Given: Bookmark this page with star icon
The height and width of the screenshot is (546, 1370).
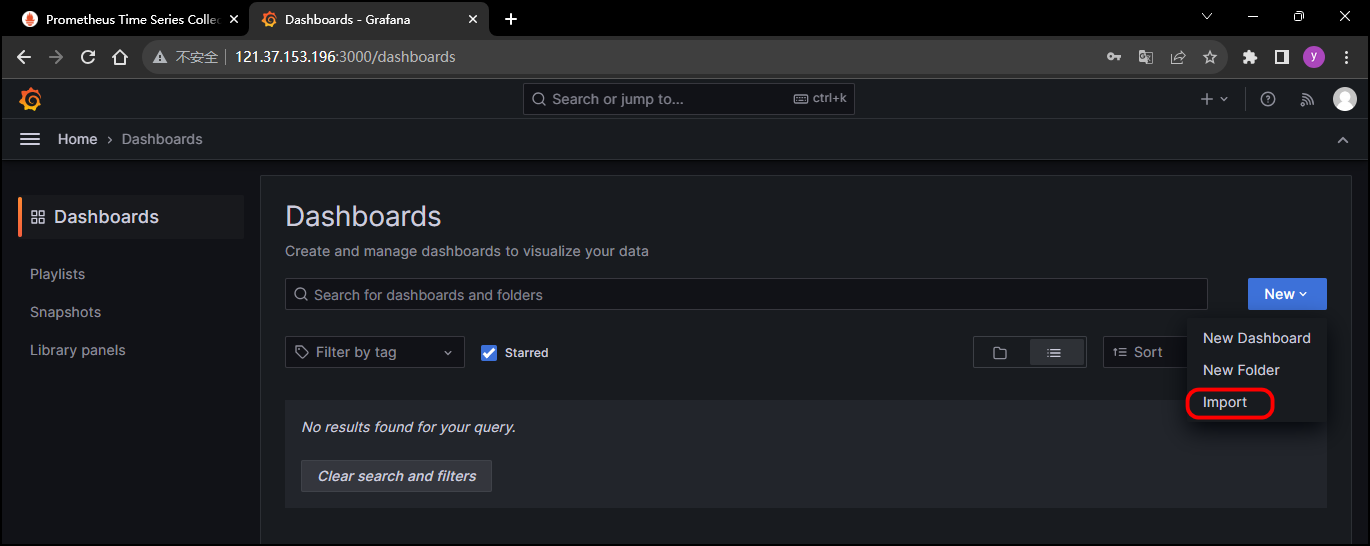Looking at the screenshot, I should (1210, 57).
